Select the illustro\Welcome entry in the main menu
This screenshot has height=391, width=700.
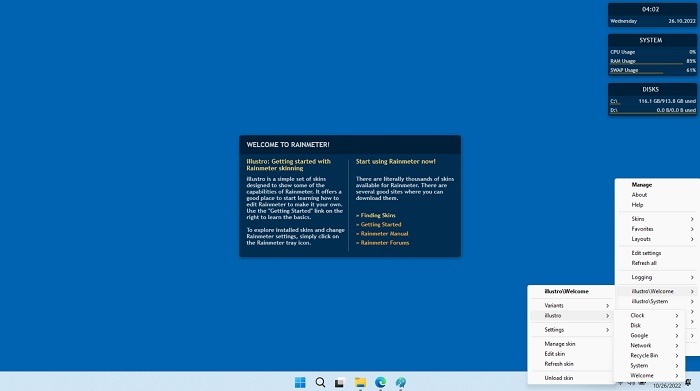[x=657, y=291]
